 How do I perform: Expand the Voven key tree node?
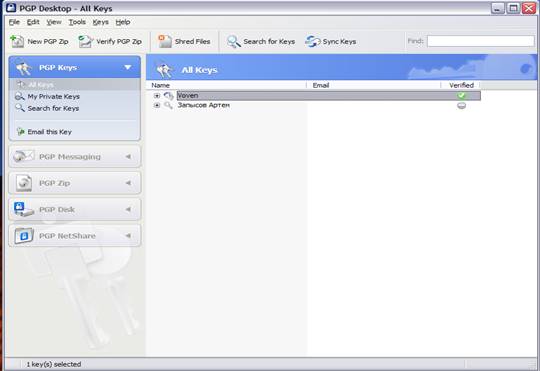point(157,95)
